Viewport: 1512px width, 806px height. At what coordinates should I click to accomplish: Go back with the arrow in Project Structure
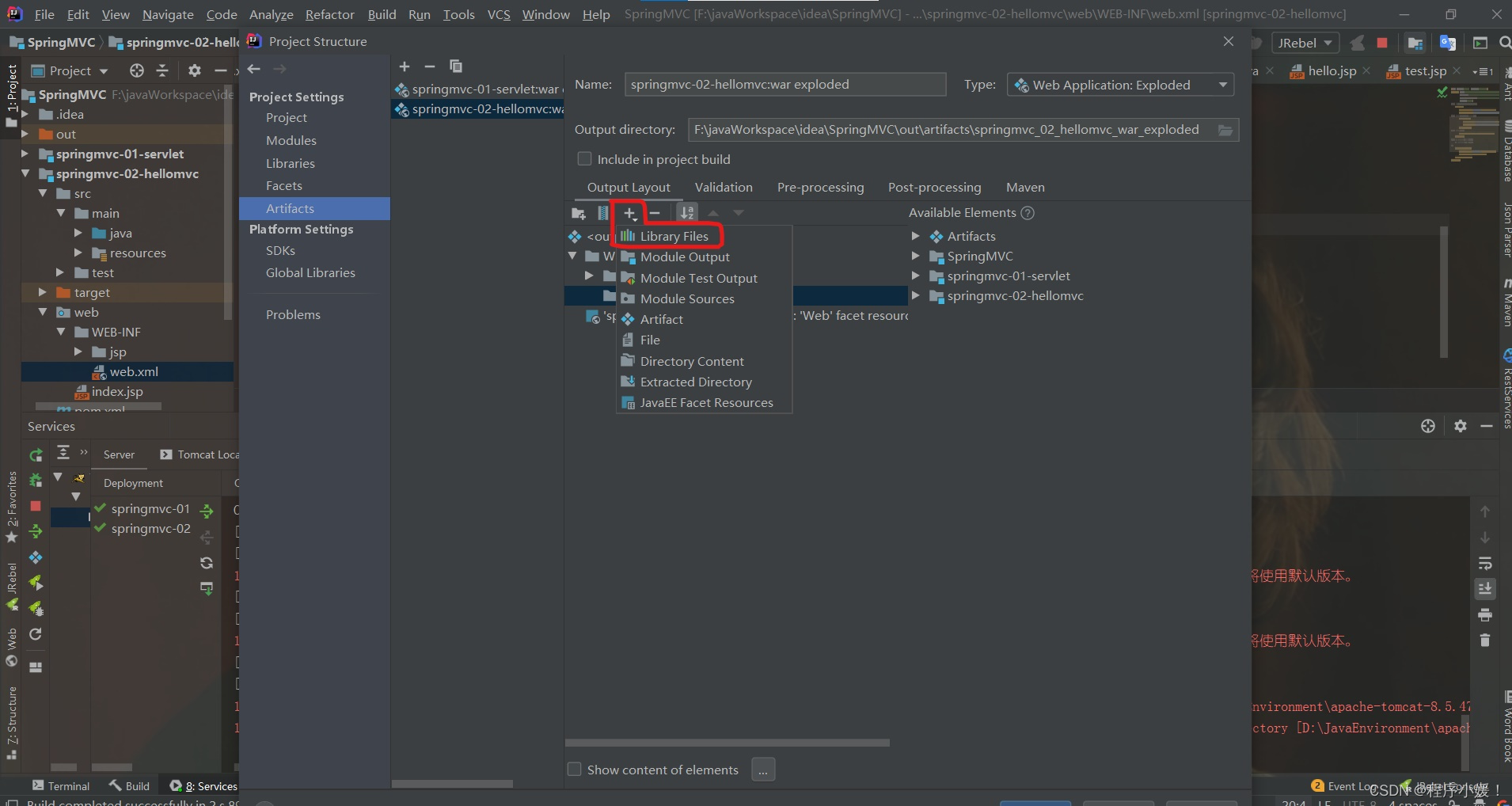(254, 70)
